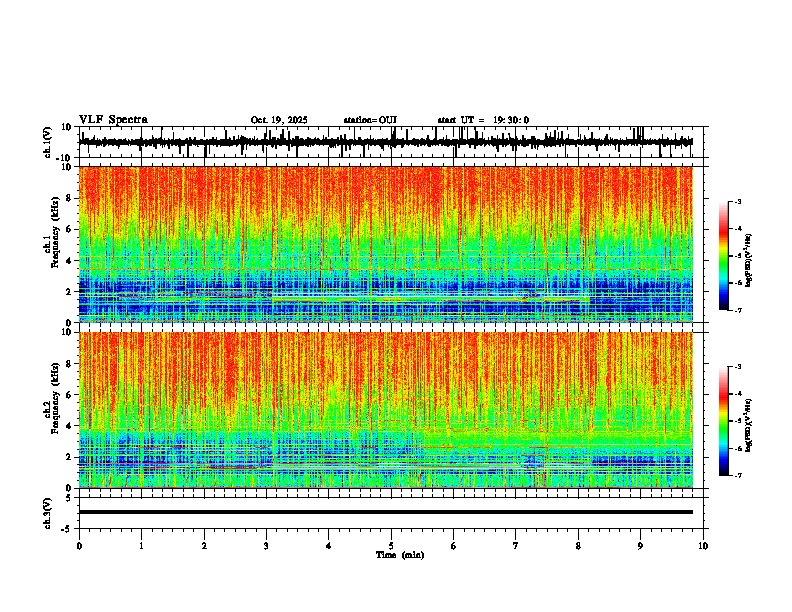Click time axis tick label "7"

click(x=516, y=546)
